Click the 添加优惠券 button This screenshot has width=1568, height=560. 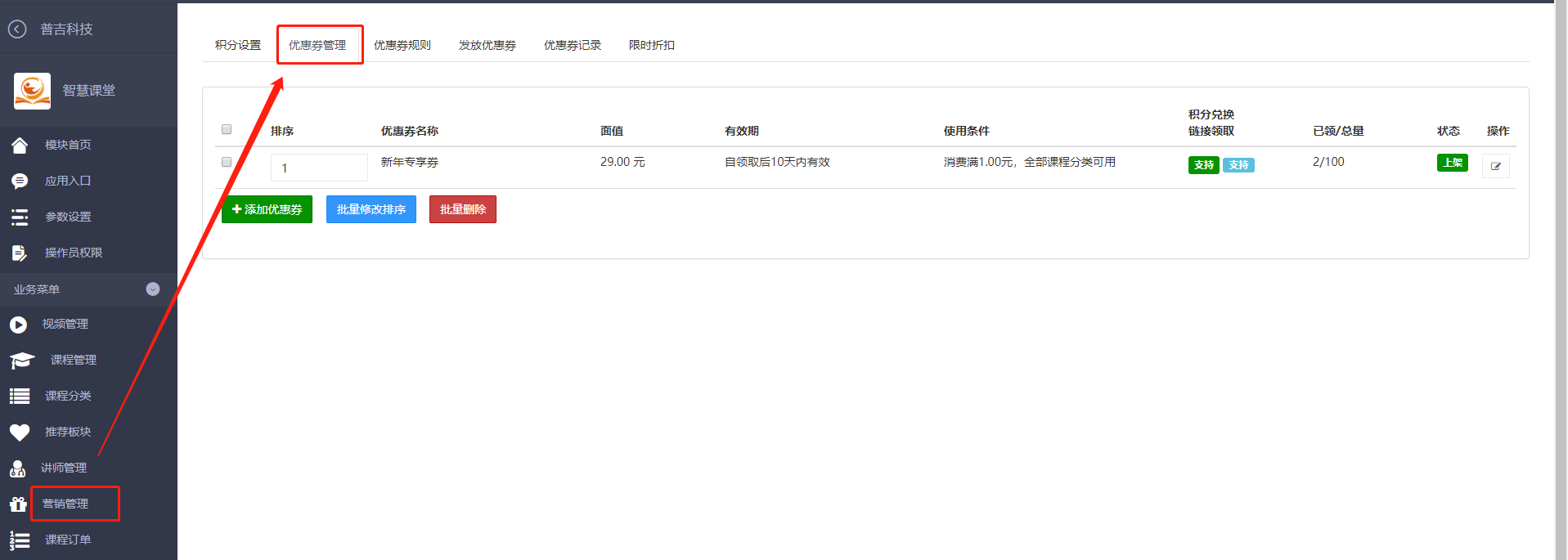[x=267, y=209]
